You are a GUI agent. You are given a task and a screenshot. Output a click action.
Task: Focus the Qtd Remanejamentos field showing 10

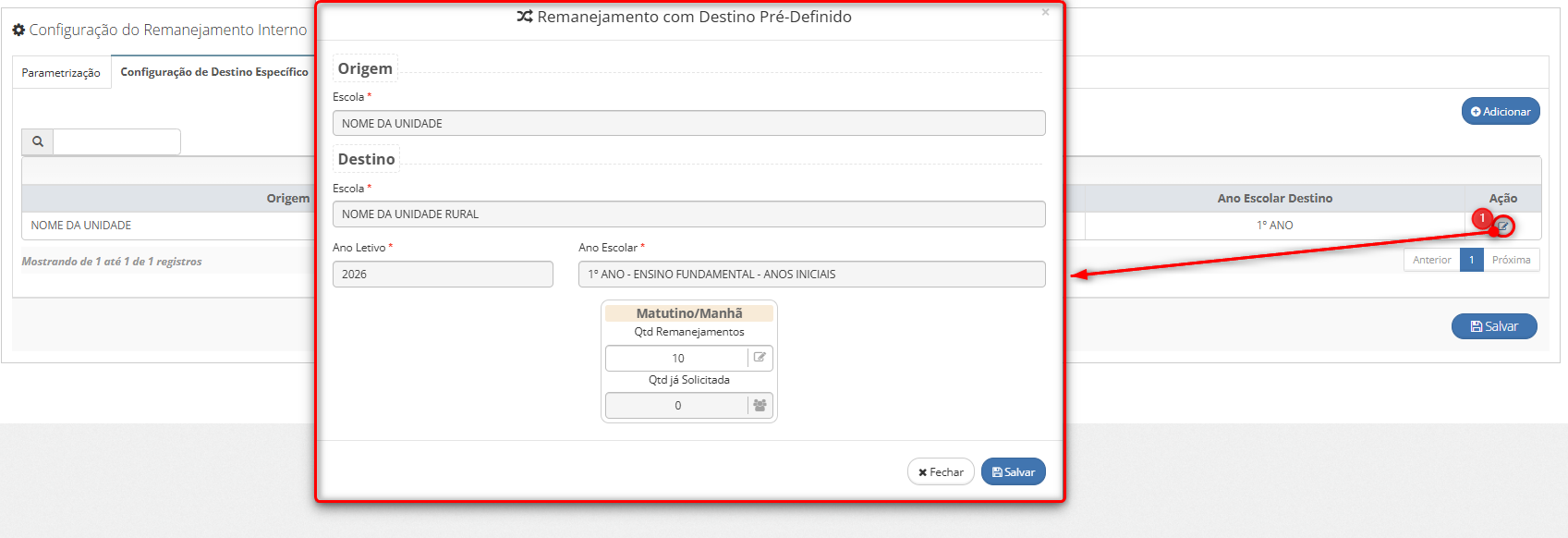(x=676, y=358)
